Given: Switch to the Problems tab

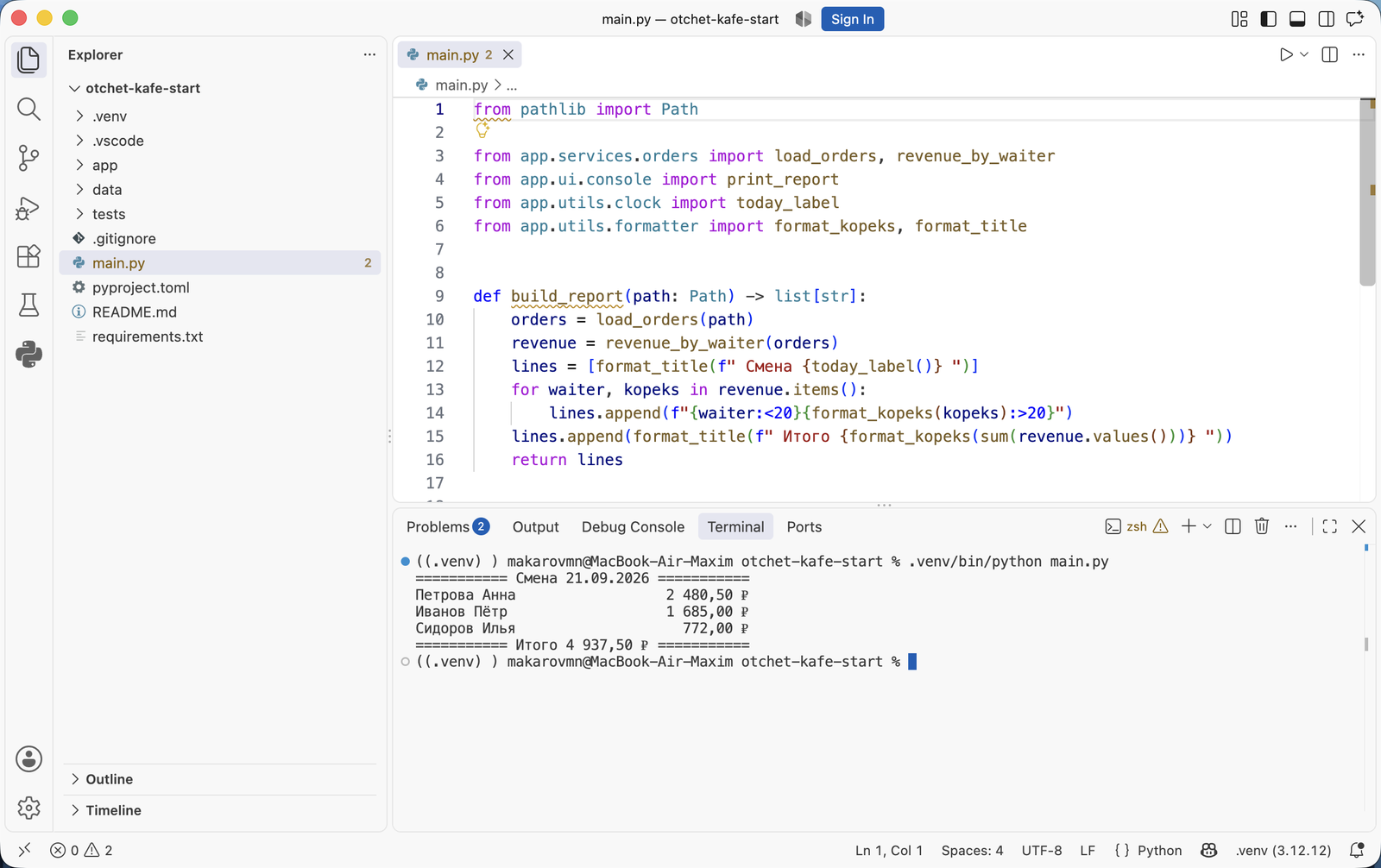Looking at the screenshot, I should pos(447,526).
